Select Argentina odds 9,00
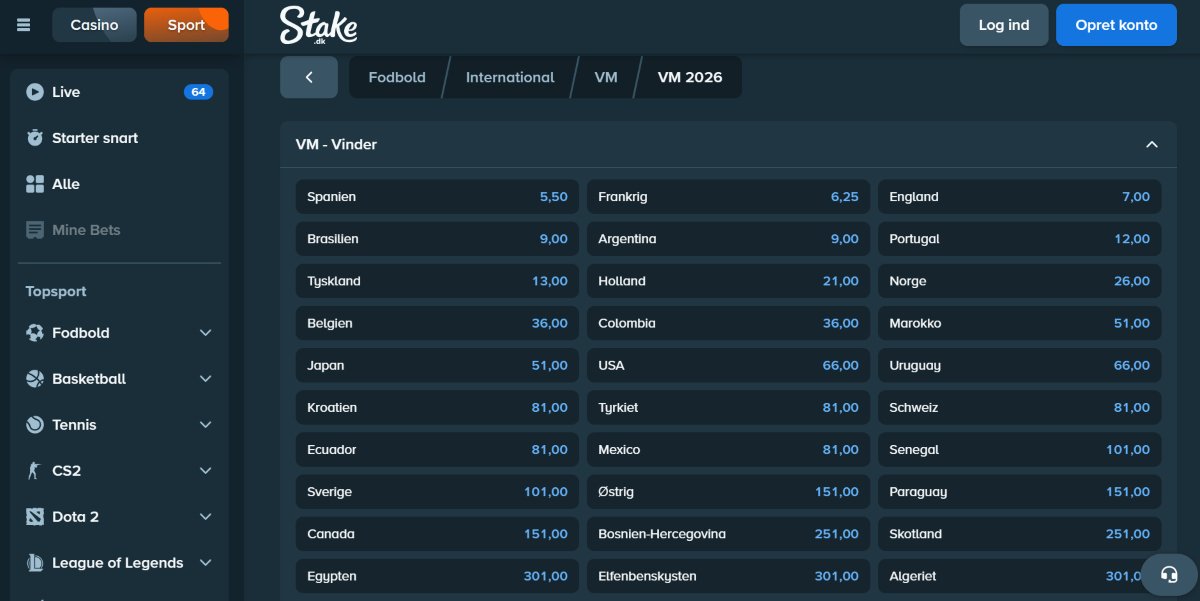 [729, 239]
